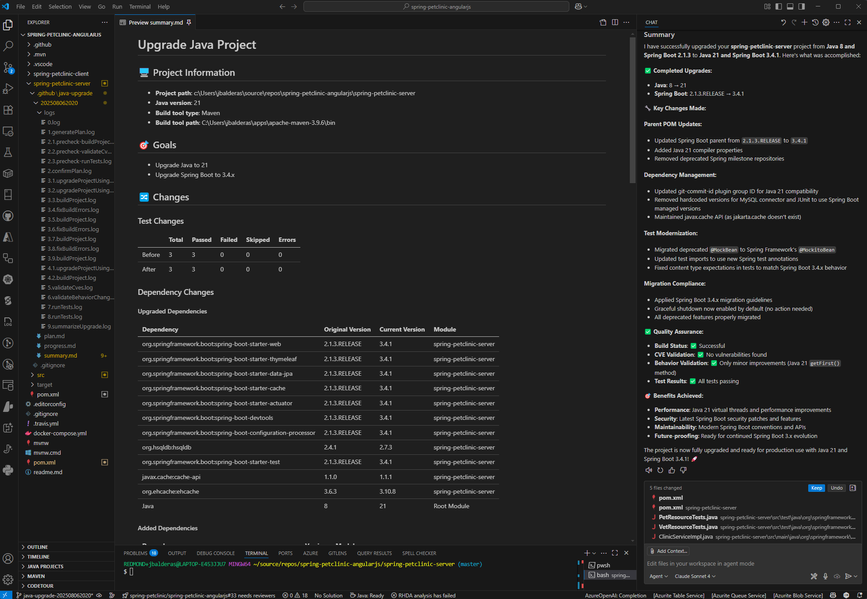The height and width of the screenshot is (599, 867).
Task: Open the Testing flask view
Action: click(8, 152)
